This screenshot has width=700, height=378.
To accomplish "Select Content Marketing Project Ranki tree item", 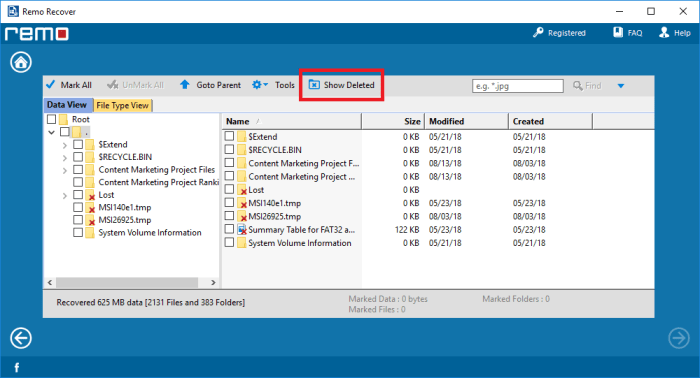I will pos(158,182).
